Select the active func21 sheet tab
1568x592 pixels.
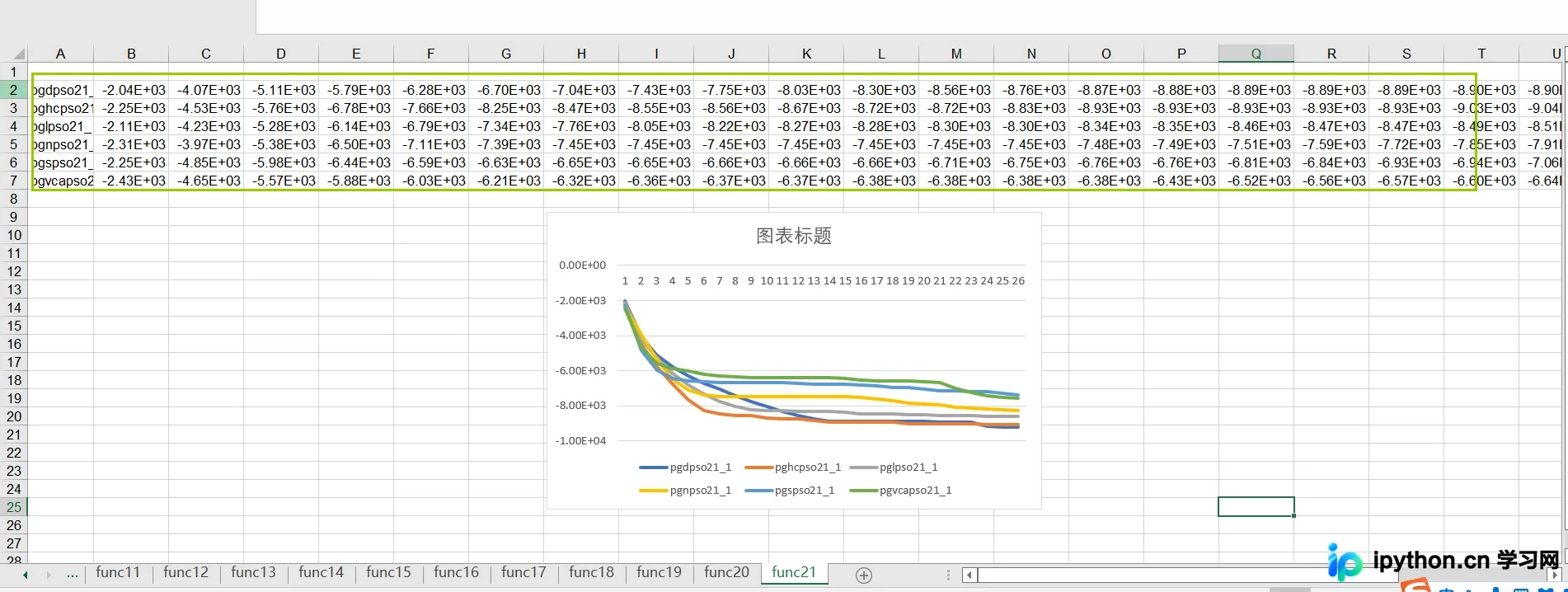[x=794, y=572]
